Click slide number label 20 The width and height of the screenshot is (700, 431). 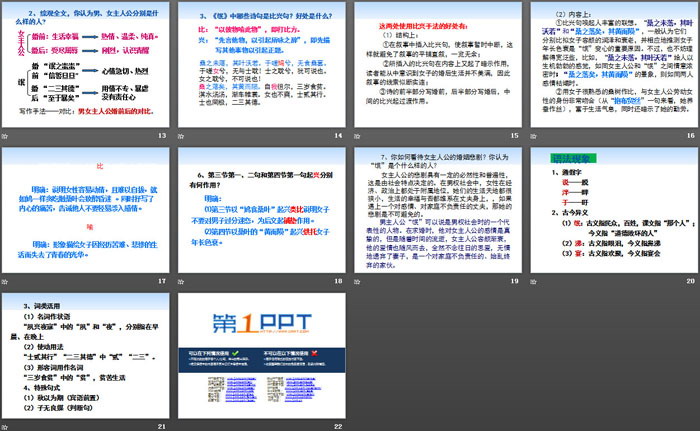point(691,281)
